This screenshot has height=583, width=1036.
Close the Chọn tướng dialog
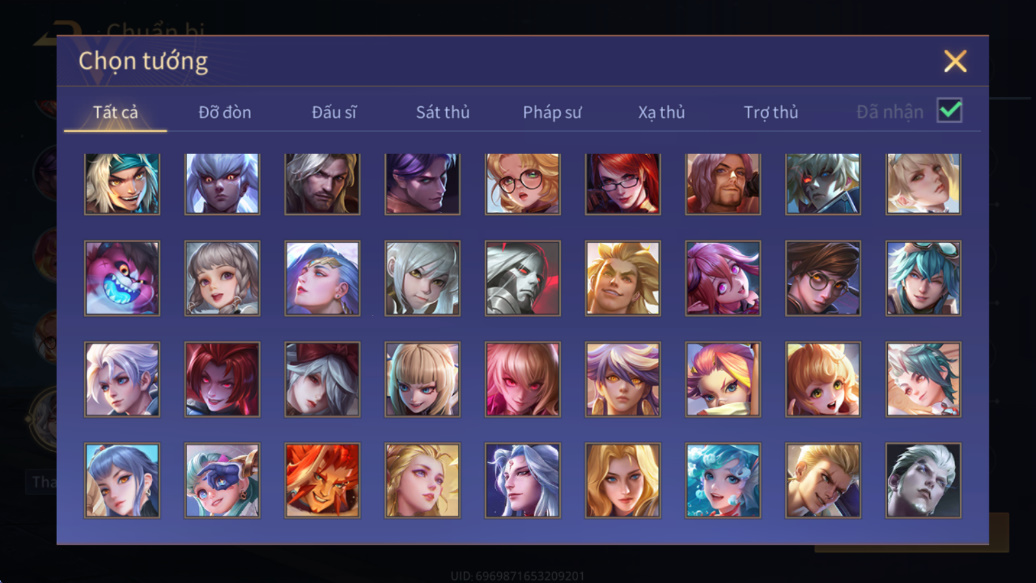[955, 61]
